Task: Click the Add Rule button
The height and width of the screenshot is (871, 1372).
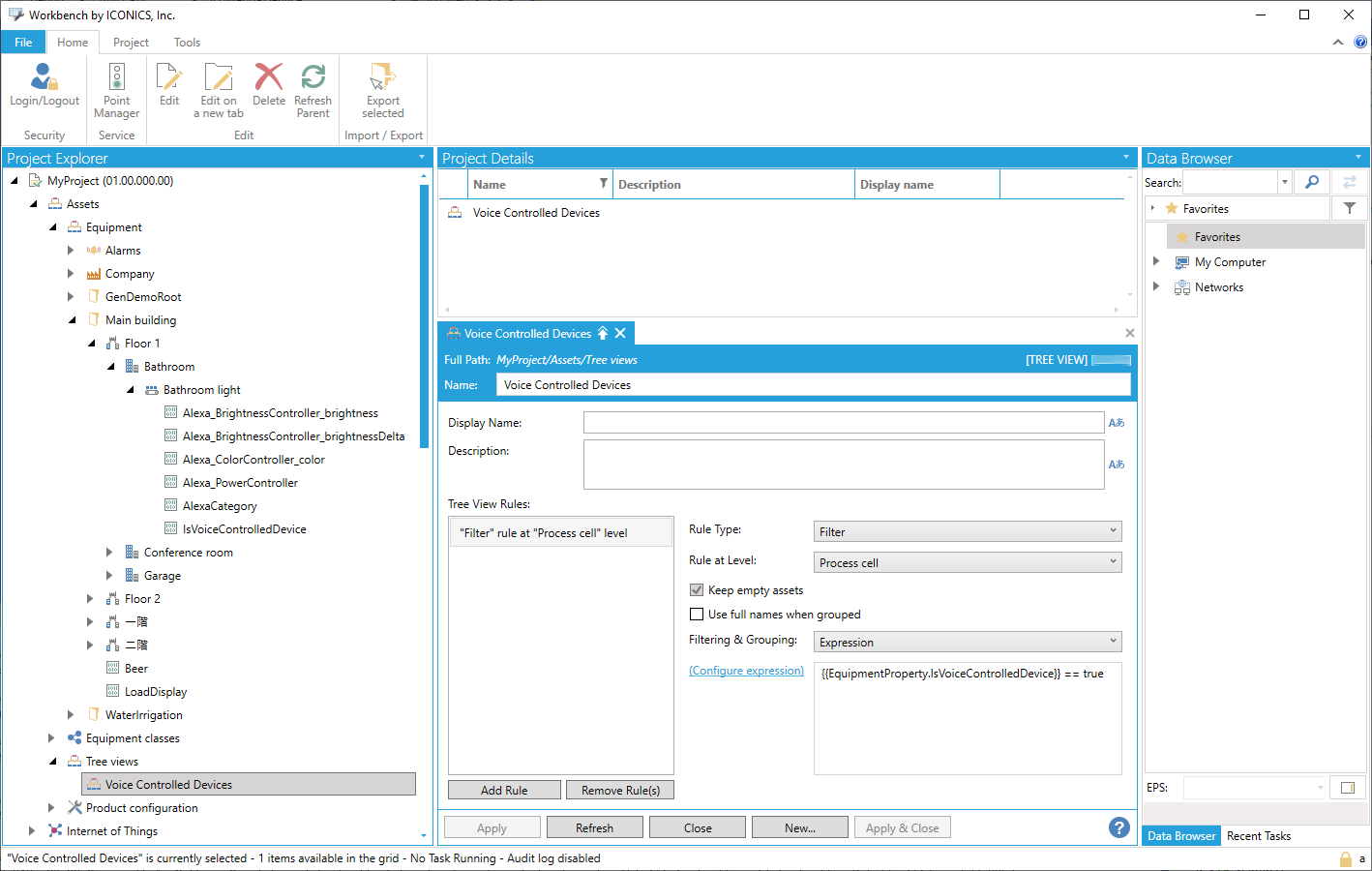Action: [x=504, y=791]
